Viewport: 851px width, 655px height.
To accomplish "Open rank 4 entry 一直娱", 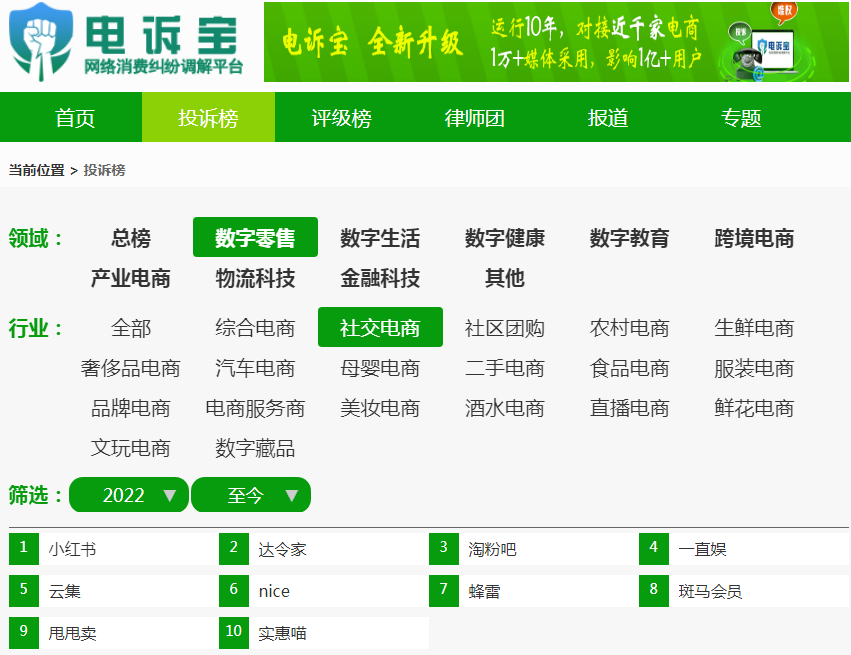I will click(744, 549).
